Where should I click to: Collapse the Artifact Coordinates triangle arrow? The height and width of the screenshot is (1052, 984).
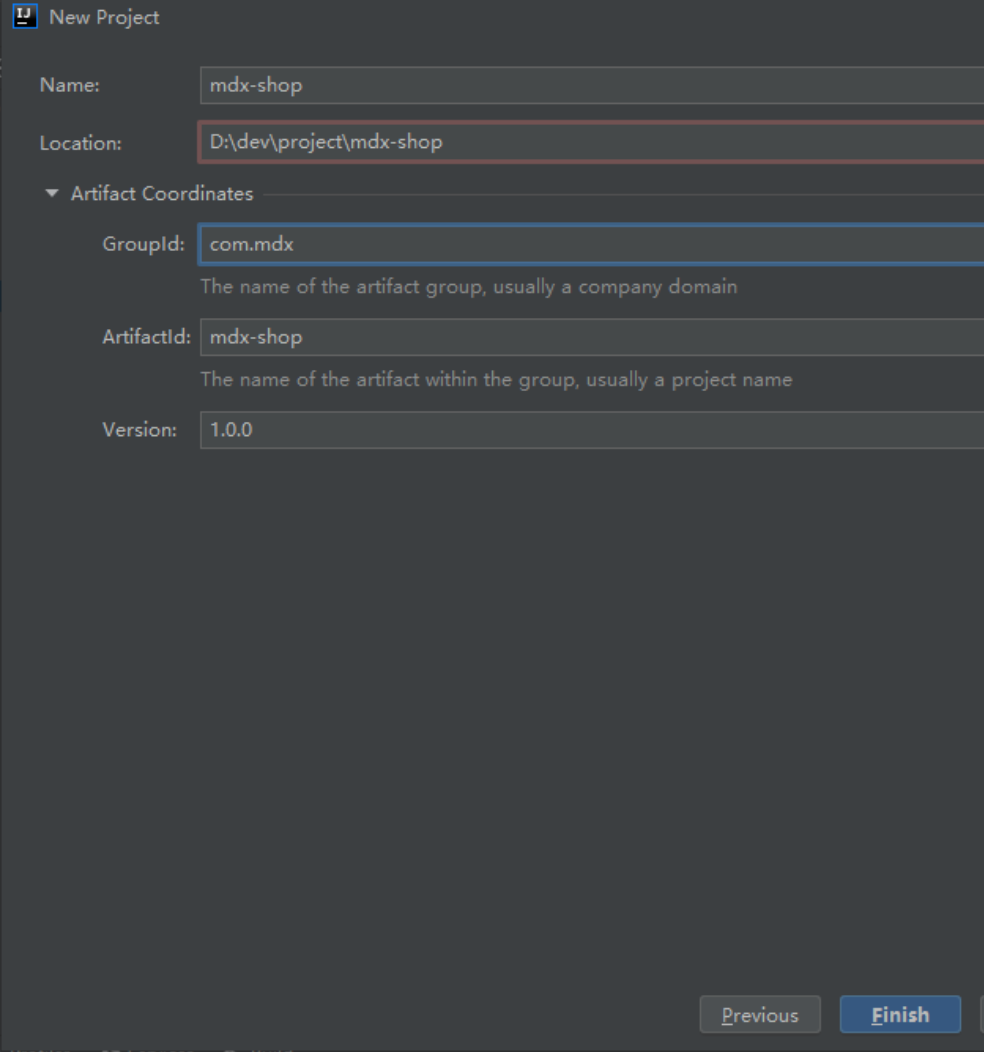52,194
